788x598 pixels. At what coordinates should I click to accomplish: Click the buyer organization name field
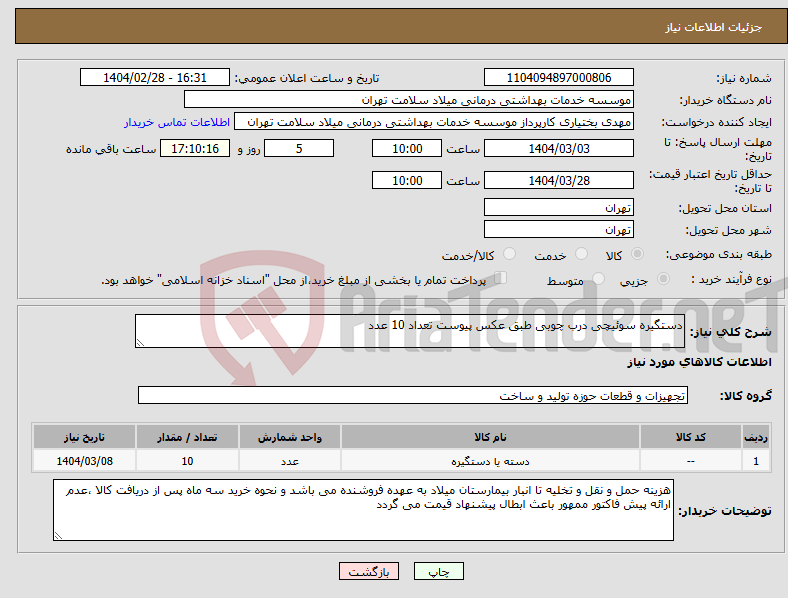pyautogui.click(x=409, y=99)
